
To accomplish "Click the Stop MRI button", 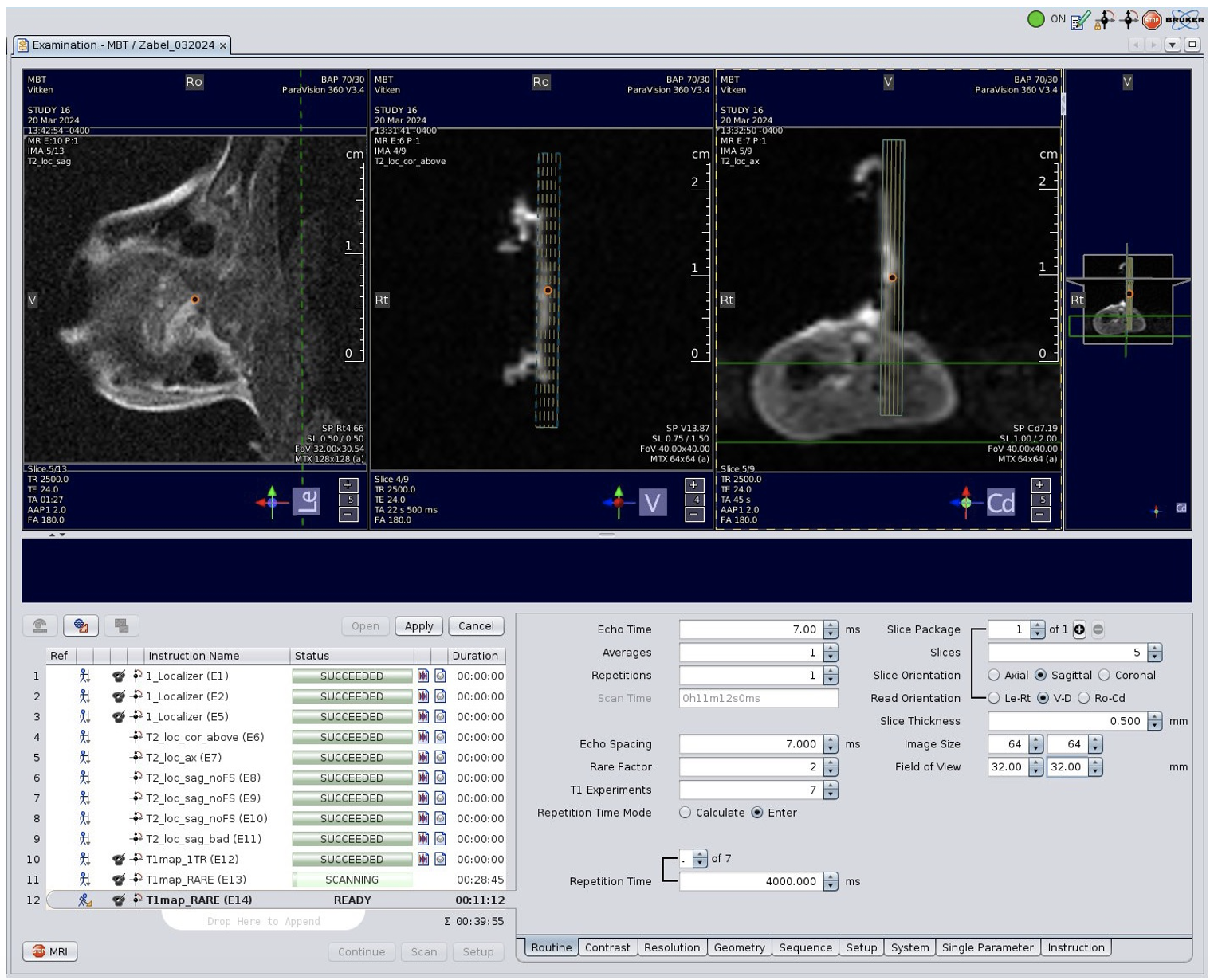I will coord(49,951).
